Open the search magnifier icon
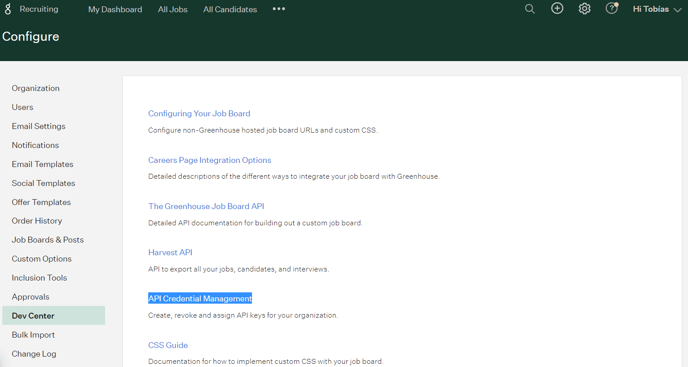 (x=530, y=9)
